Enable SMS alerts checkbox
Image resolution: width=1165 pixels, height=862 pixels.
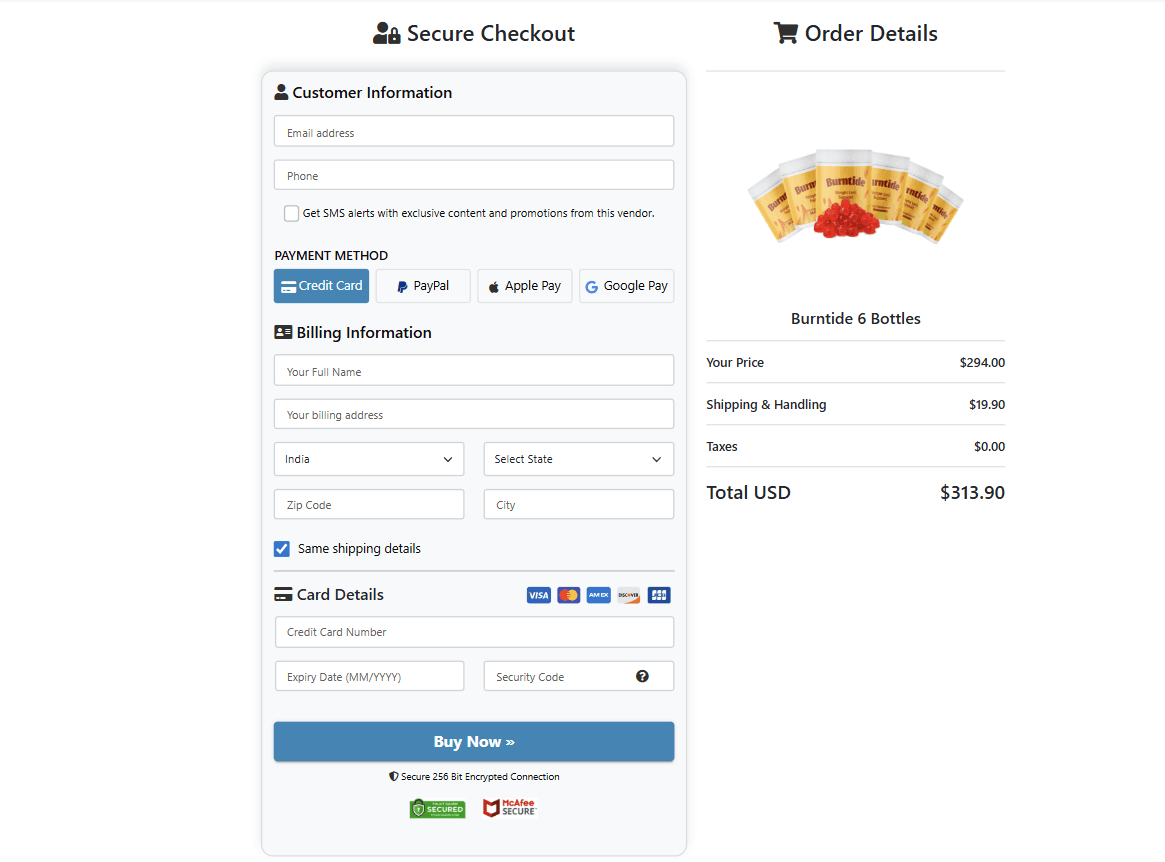pyautogui.click(x=291, y=213)
